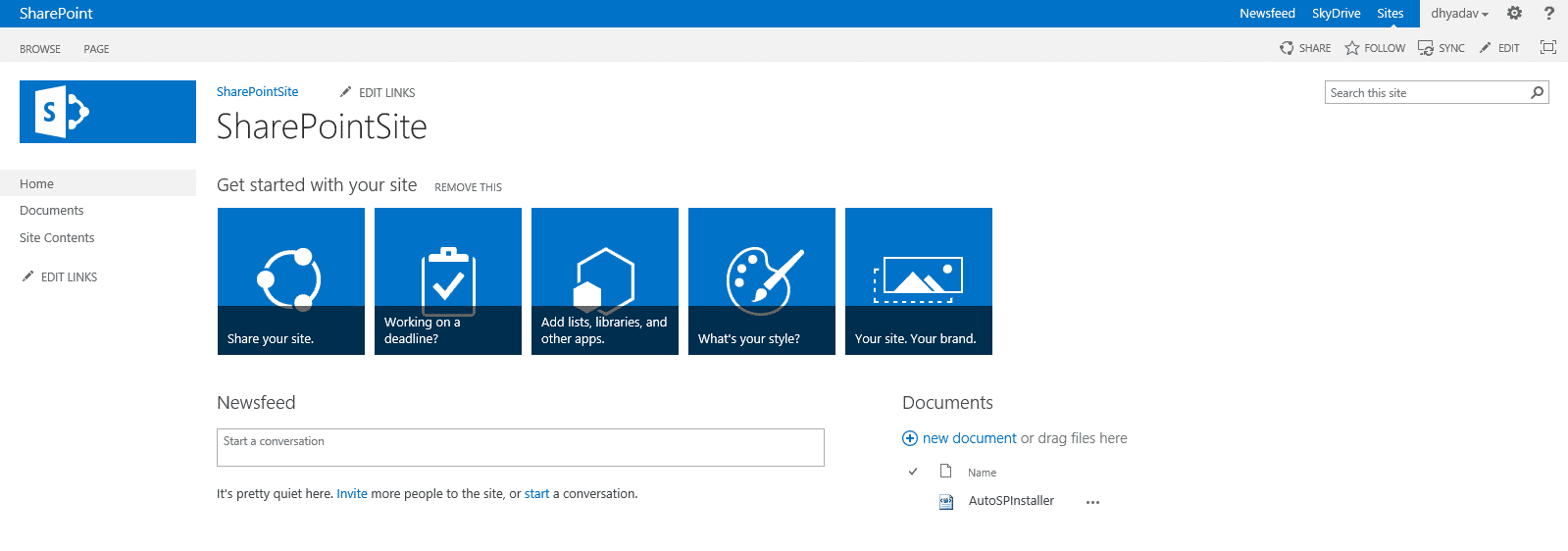Click REMOVE THIS link
The height and width of the screenshot is (551, 1568).
click(469, 187)
